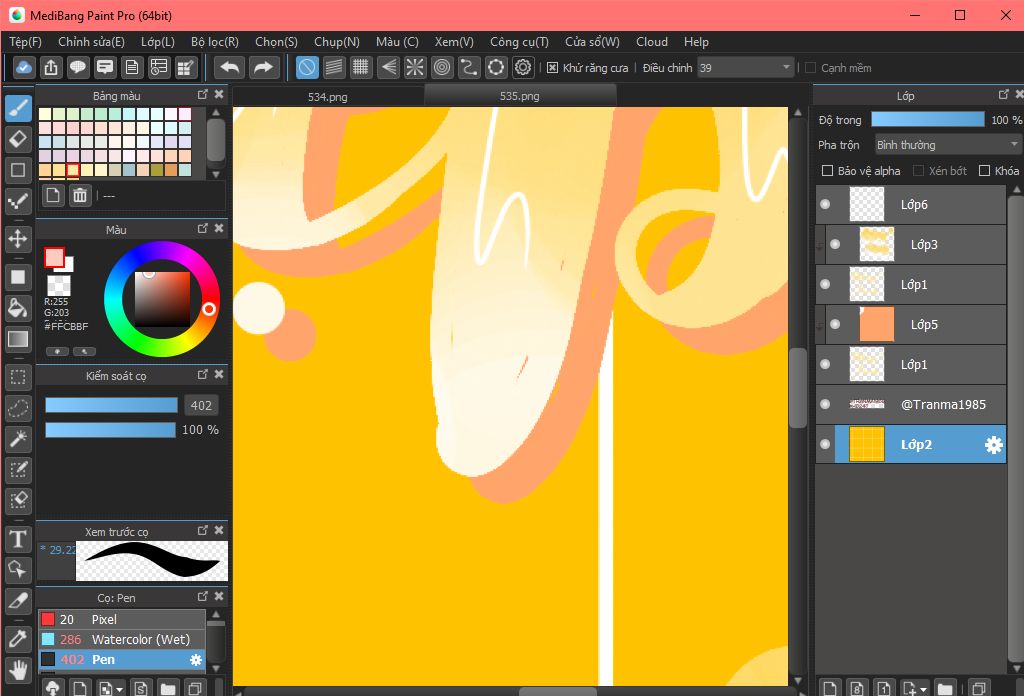Pop out the Lớp layers panel

click(x=1004, y=95)
